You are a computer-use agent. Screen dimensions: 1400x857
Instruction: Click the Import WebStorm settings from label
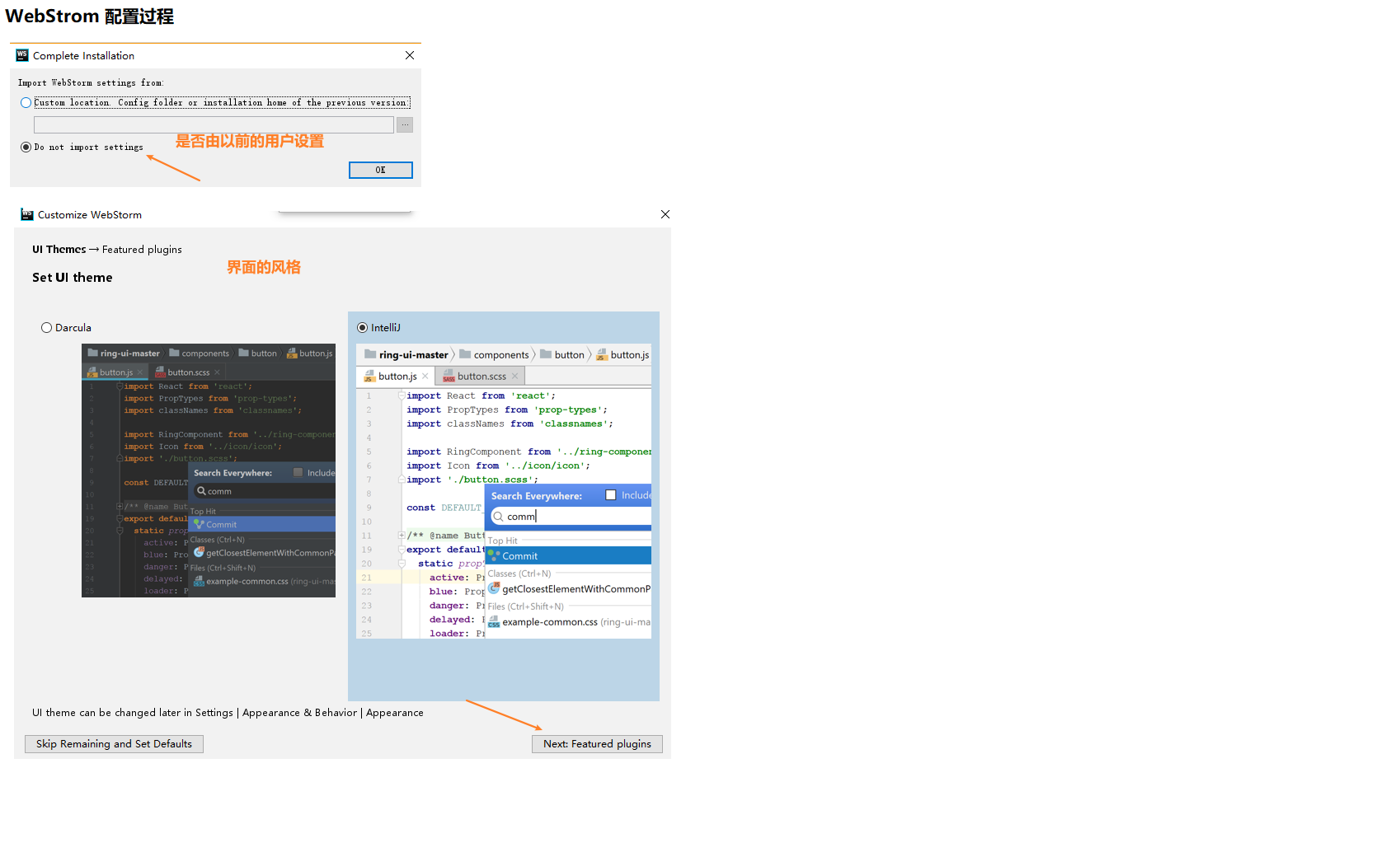tap(91, 83)
